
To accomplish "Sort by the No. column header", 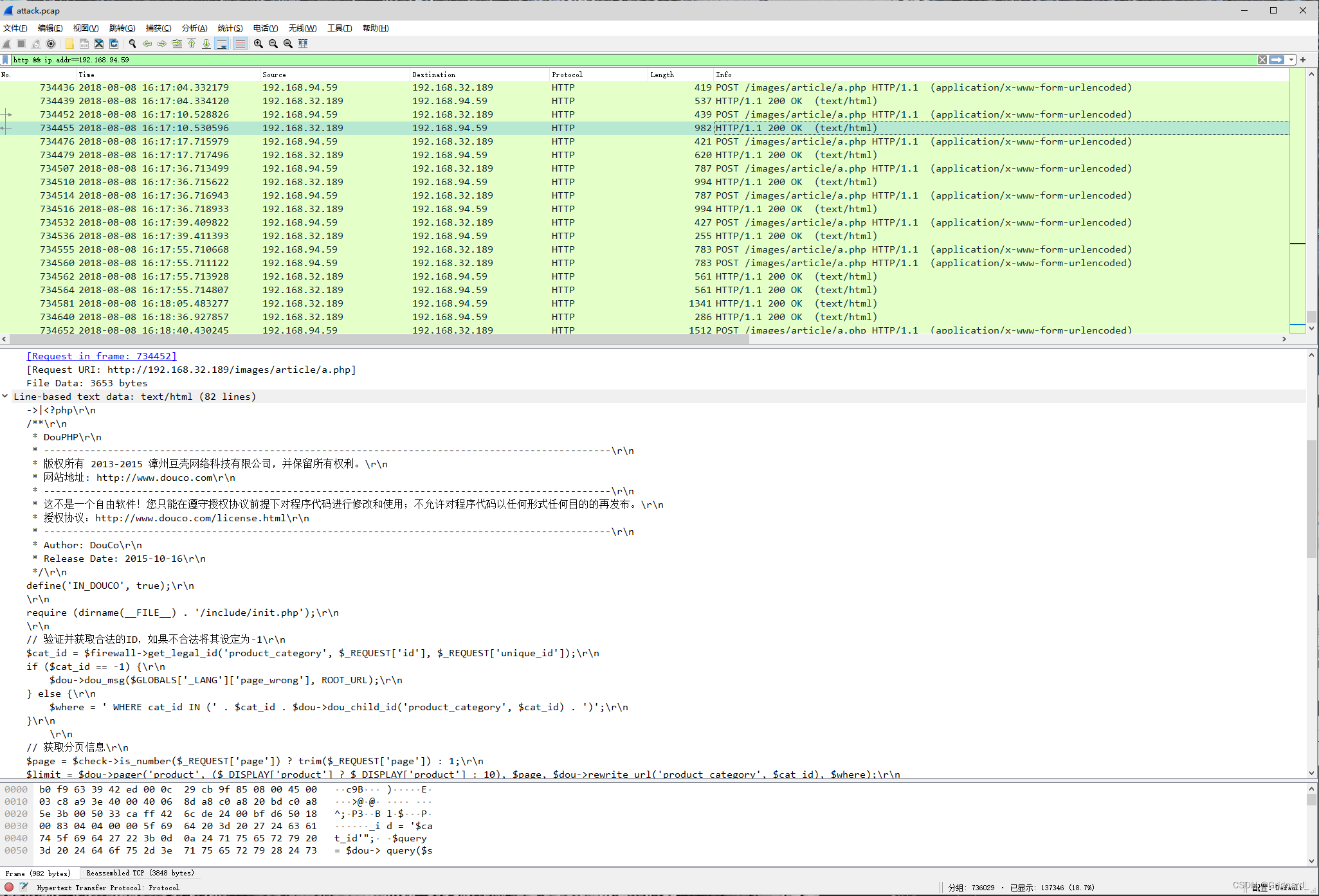I will pyautogui.click(x=39, y=75).
